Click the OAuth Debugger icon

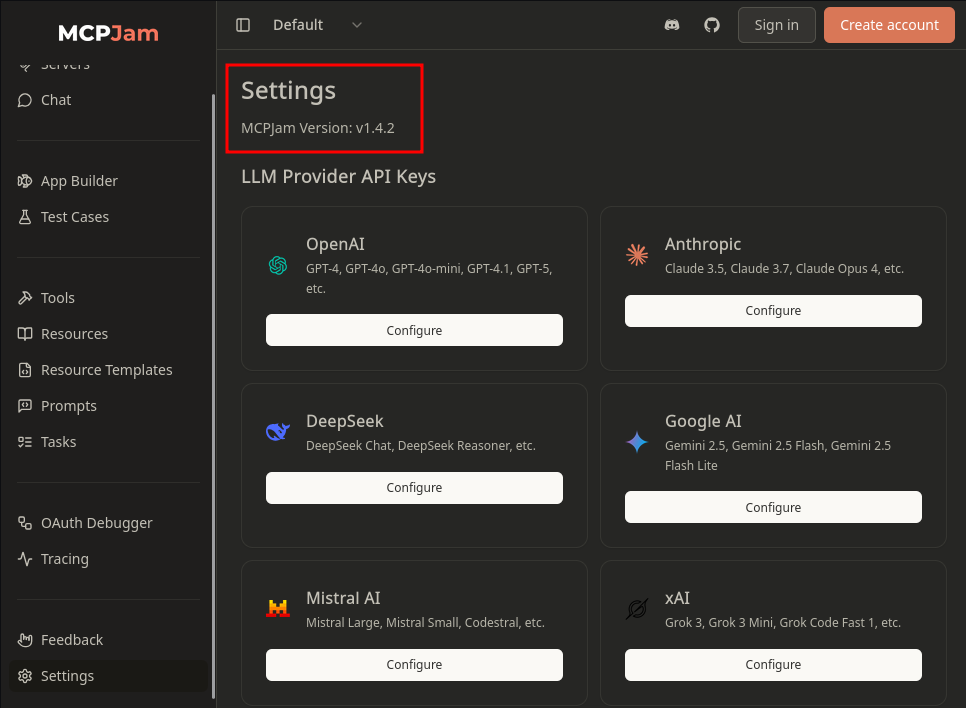25,523
